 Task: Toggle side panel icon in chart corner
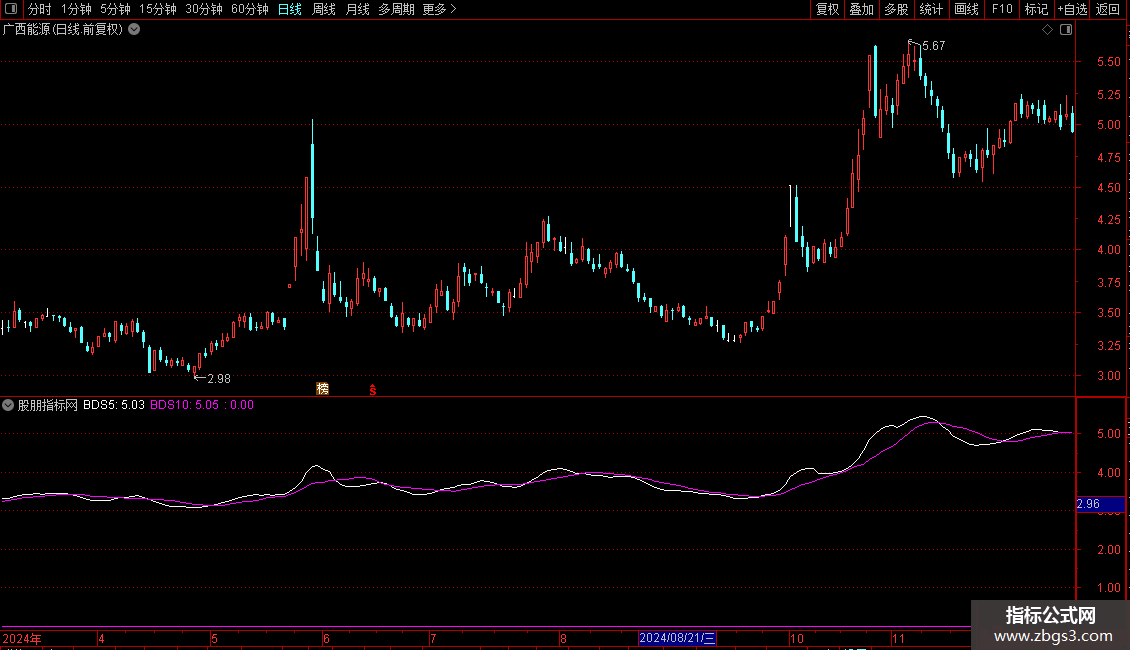tap(1067, 30)
